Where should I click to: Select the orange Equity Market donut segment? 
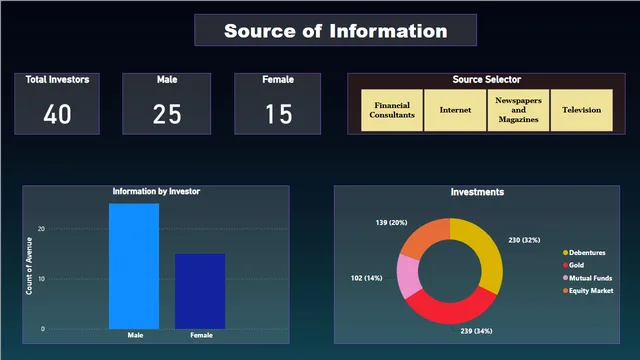[x=427, y=238]
